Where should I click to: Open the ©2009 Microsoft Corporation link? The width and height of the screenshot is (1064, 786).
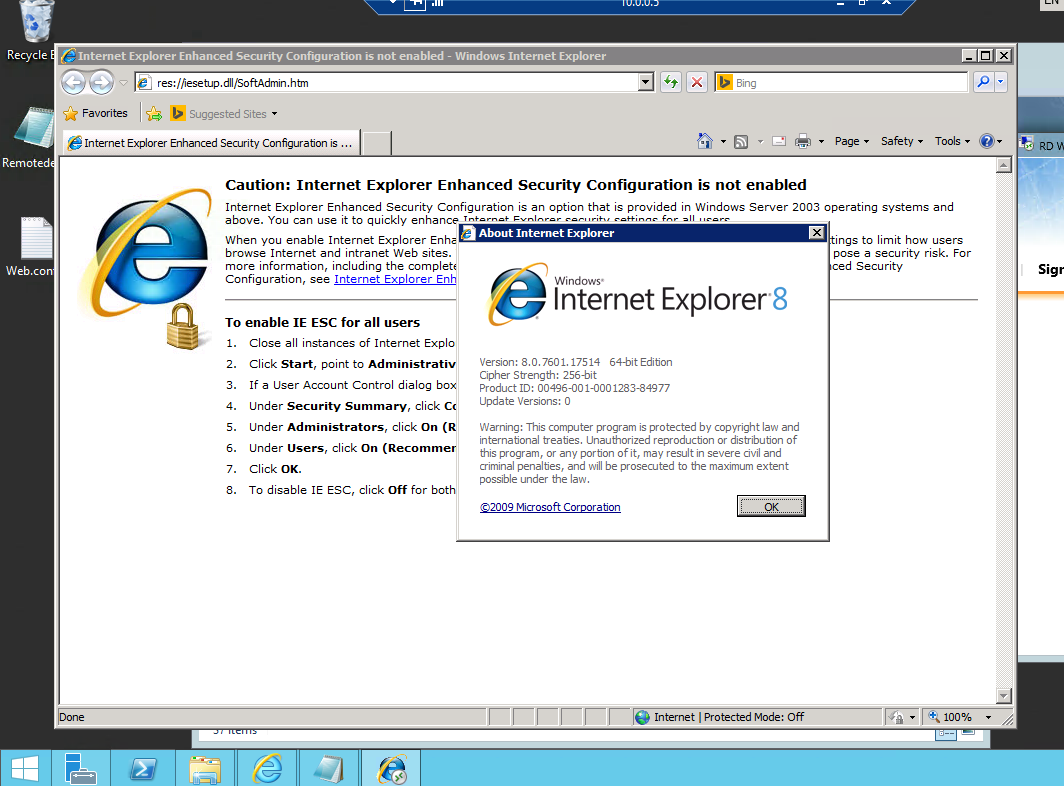(x=550, y=507)
